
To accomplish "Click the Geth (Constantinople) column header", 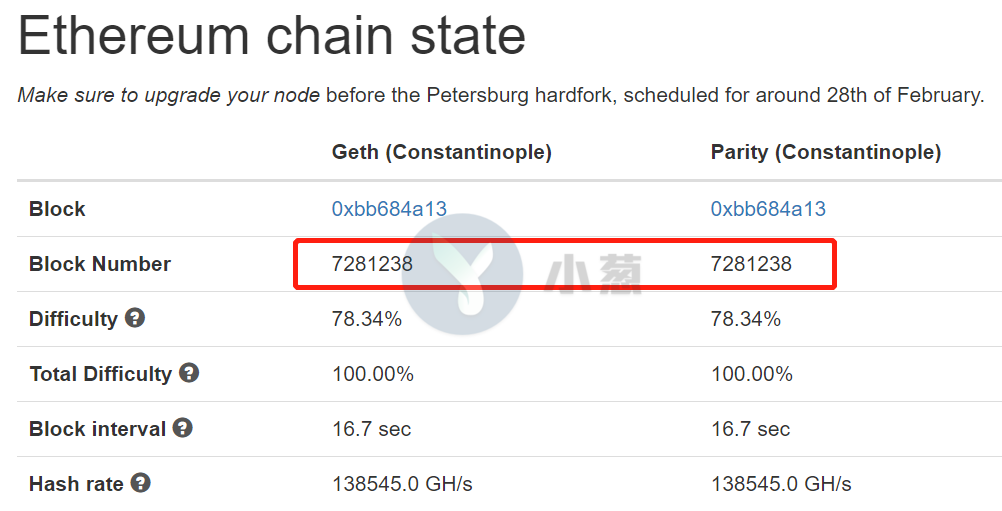I will [442, 152].
